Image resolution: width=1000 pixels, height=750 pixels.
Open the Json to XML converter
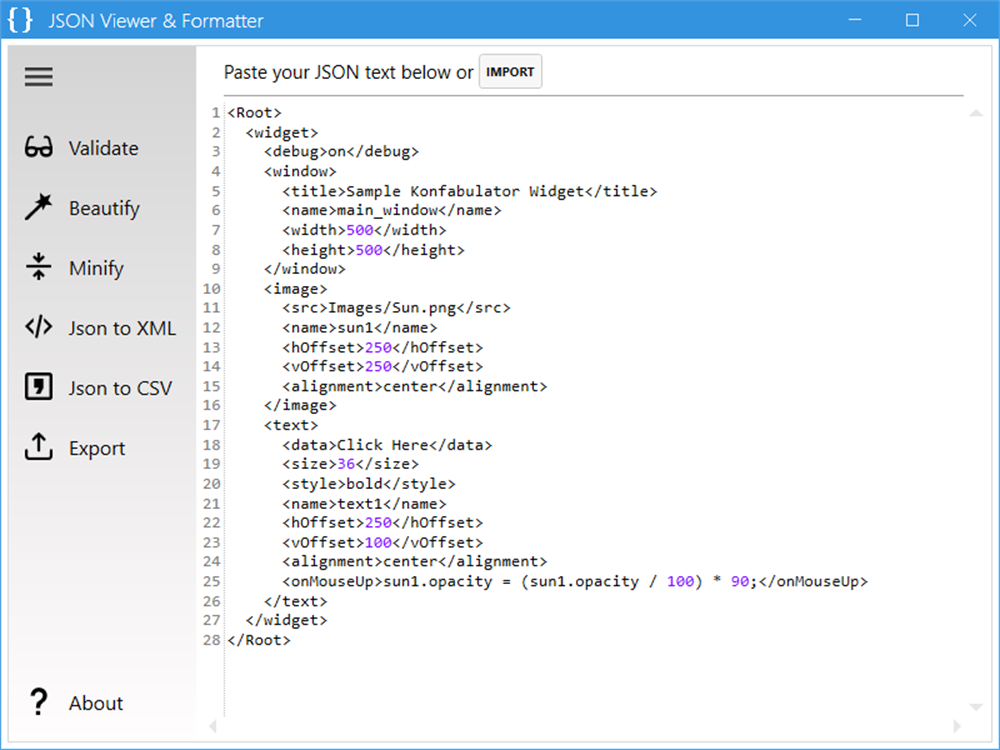(123, 327)
